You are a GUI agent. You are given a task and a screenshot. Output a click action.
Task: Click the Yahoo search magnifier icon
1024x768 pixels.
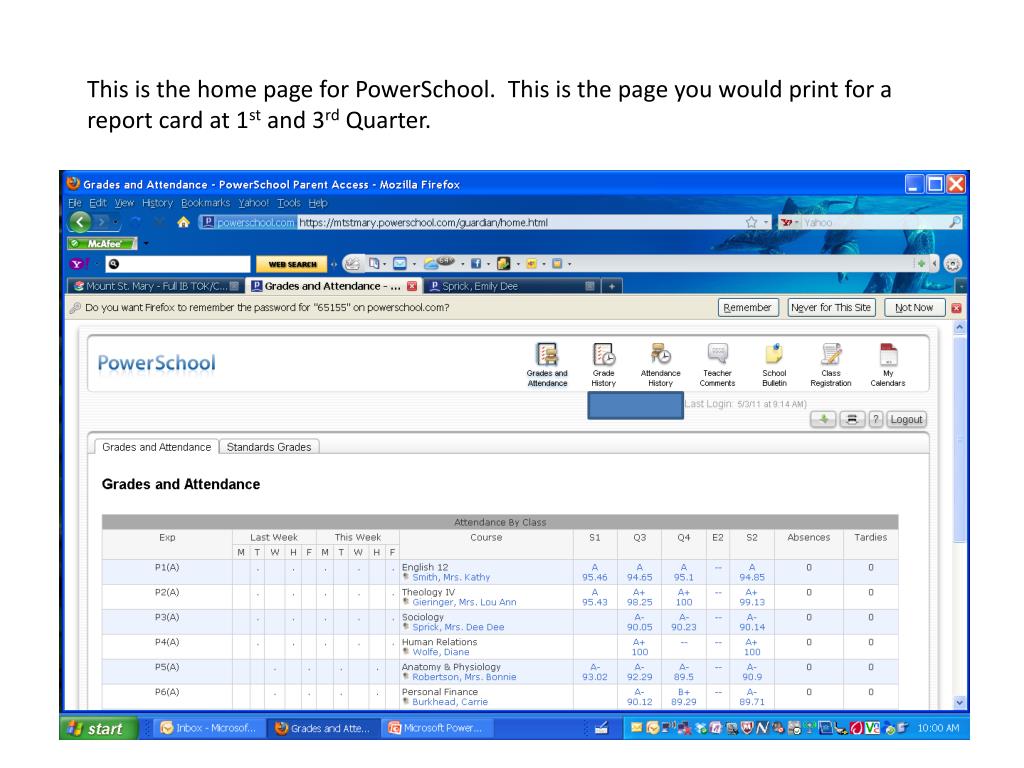[x=954, y=223]
